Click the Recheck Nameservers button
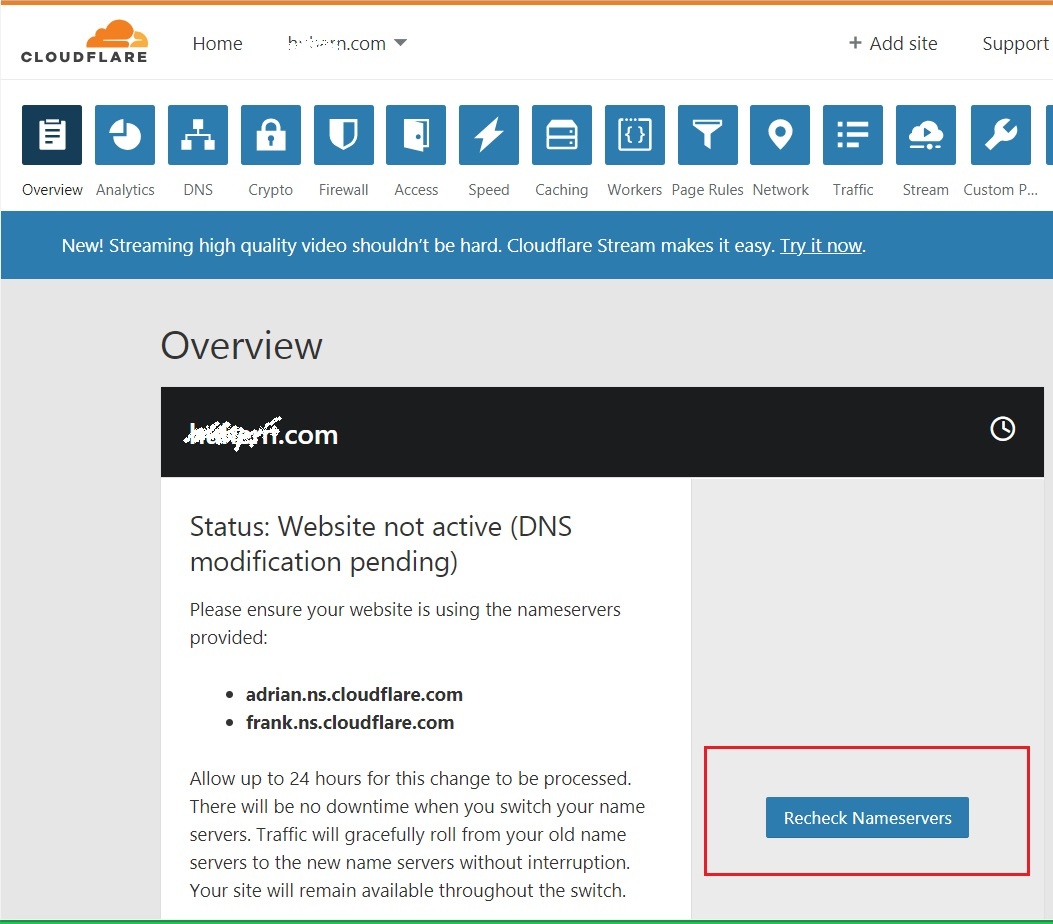This screenshot has width=1053, height=924. coord(867,817)
